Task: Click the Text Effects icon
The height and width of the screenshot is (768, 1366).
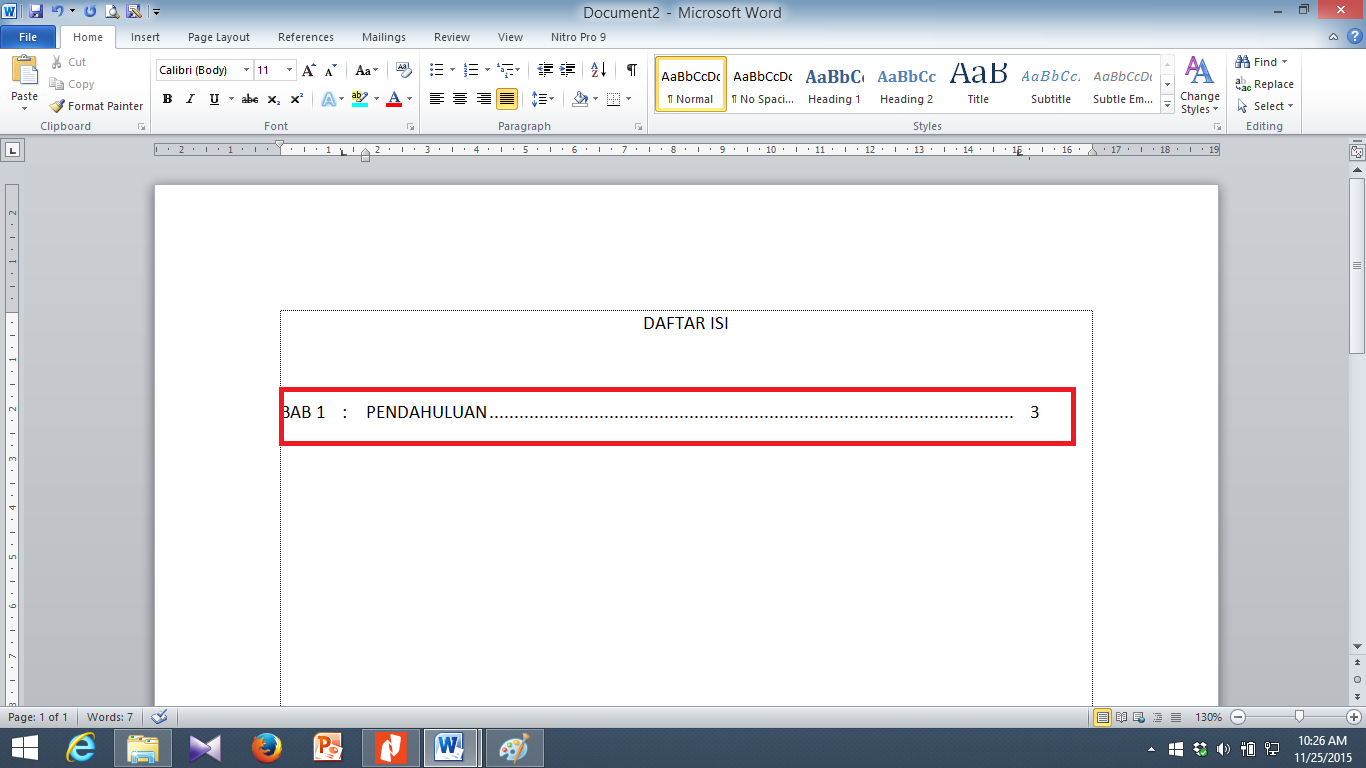Action: [330, 99]
